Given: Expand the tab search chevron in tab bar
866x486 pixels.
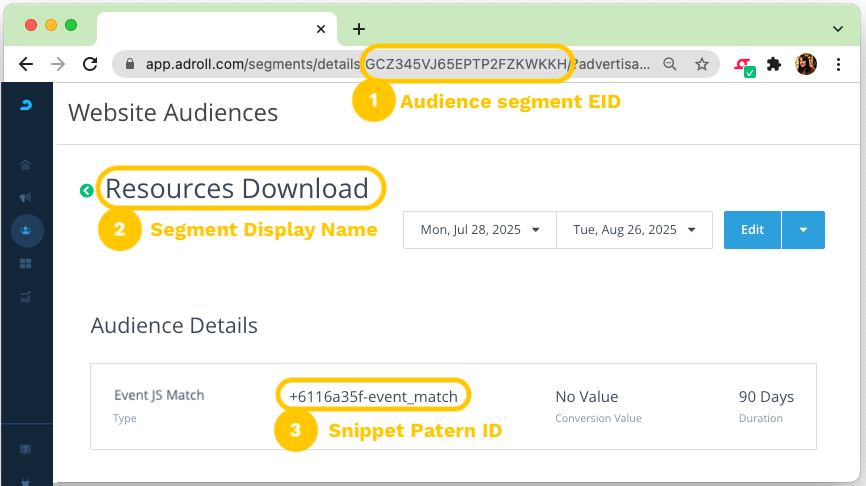Looking at the screenshot, I should [x=838, y=28].
